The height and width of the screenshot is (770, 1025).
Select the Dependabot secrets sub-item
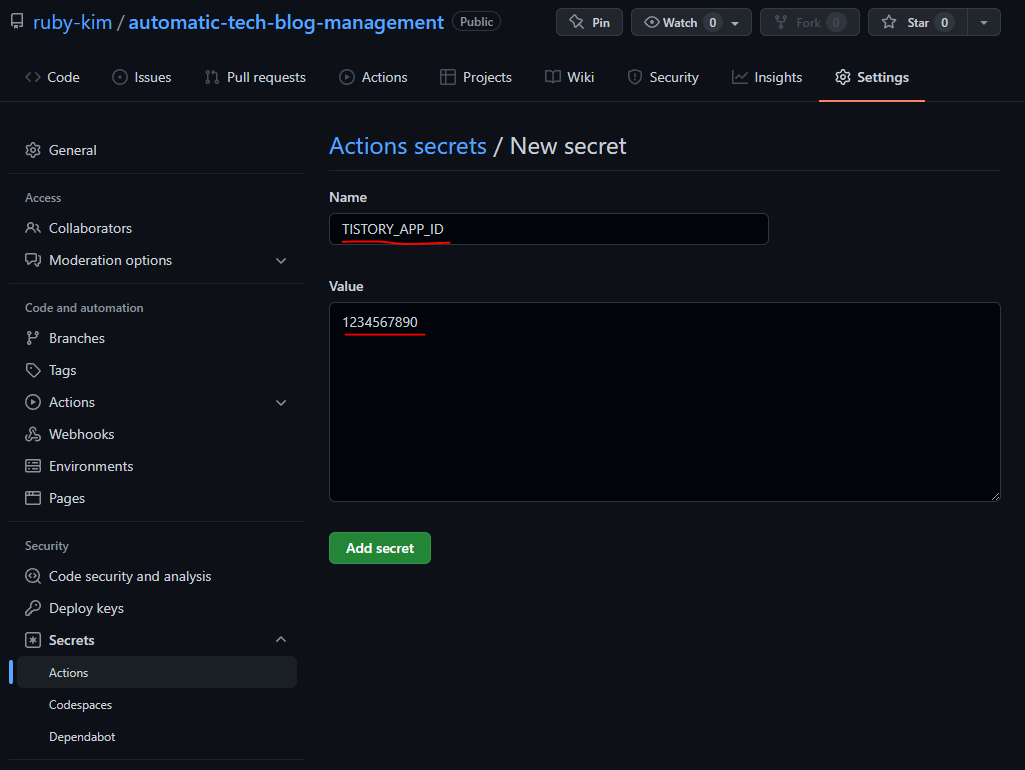(157, 737)
